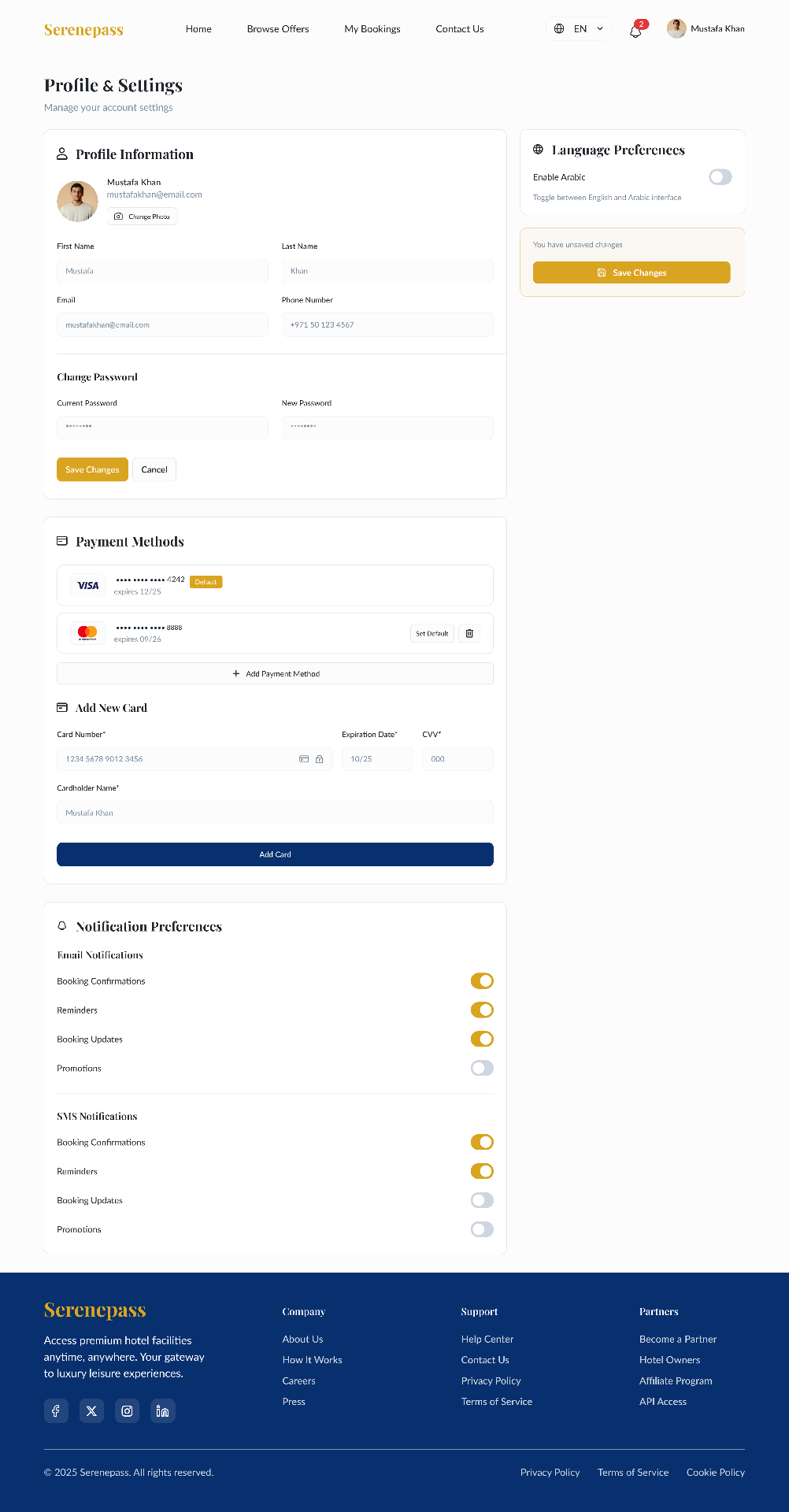Click the lock icon in Card Number field
This screenshot has height=1512, width=789.
click(x=320, y=759)
